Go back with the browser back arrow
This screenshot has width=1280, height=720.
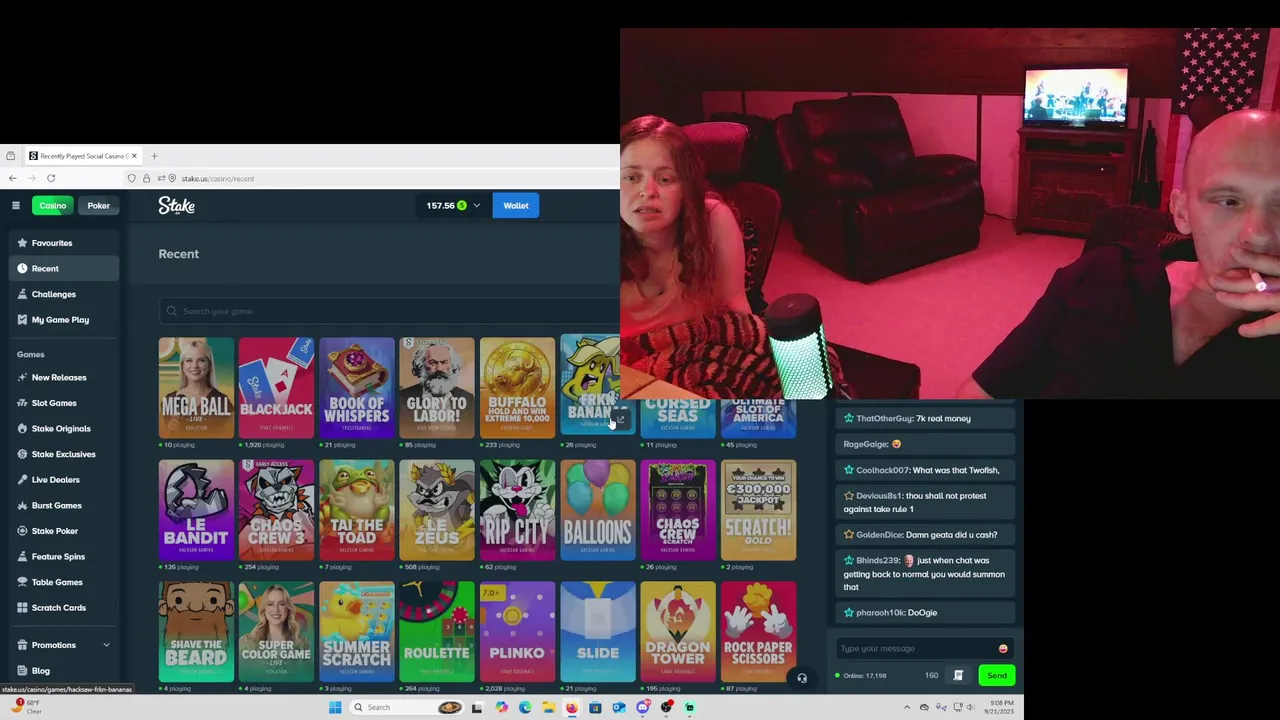[x=12, y=178]
